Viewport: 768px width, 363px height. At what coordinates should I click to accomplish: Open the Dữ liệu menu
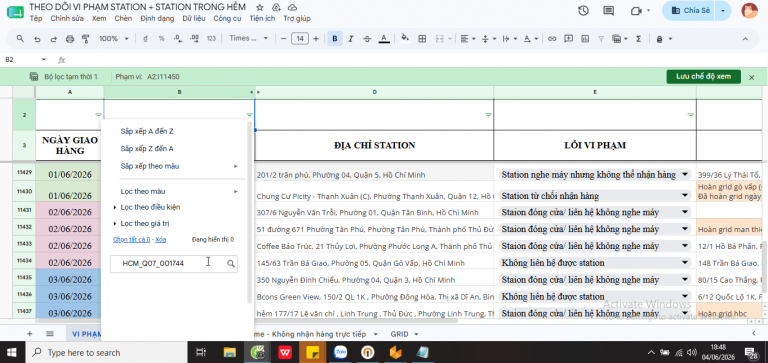pos(194,19)
